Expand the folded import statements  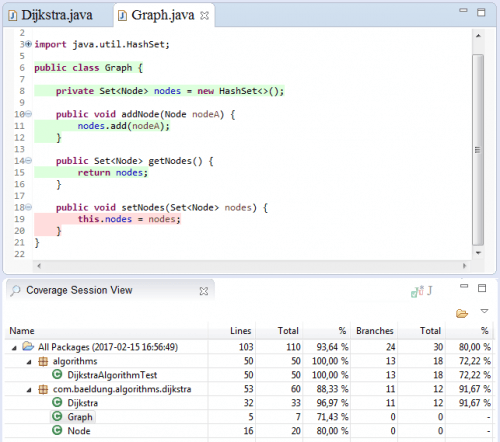point(29,44)
